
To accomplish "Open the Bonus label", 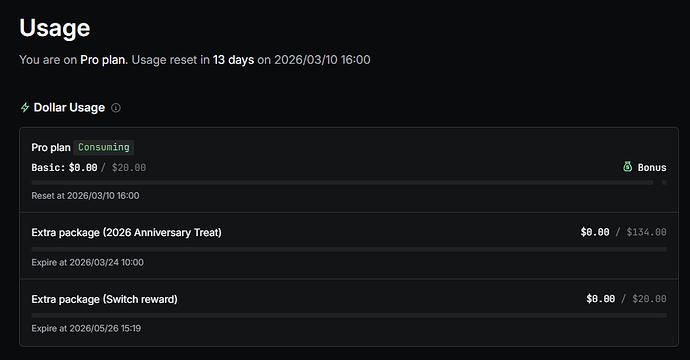I will pos(652,168).
